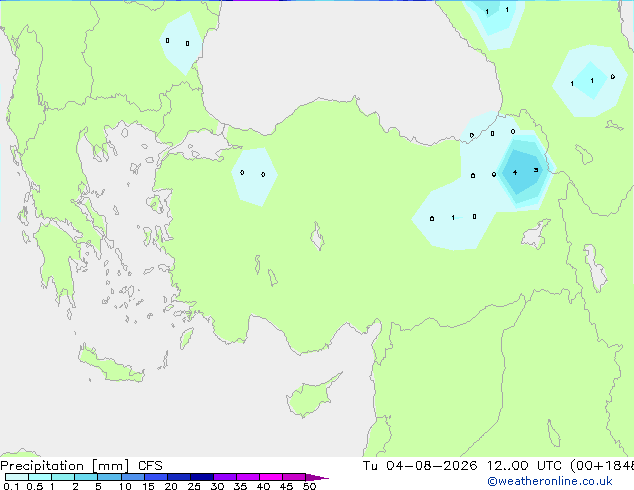The width and height of the screenshot is (634, 490).
Task: Select the legend swatch between 5 and 10
Action: (x=109, y=477)
